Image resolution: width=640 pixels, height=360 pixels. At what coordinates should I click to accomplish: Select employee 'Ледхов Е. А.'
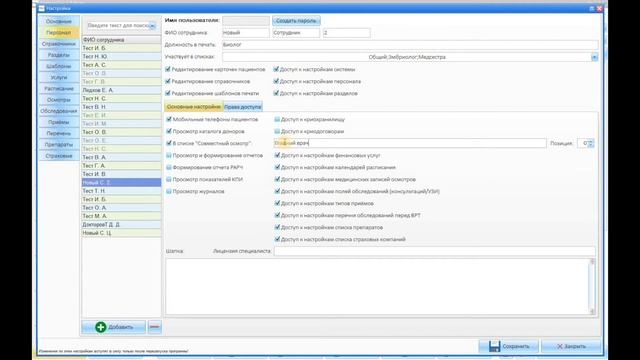(x=122, y=90)
